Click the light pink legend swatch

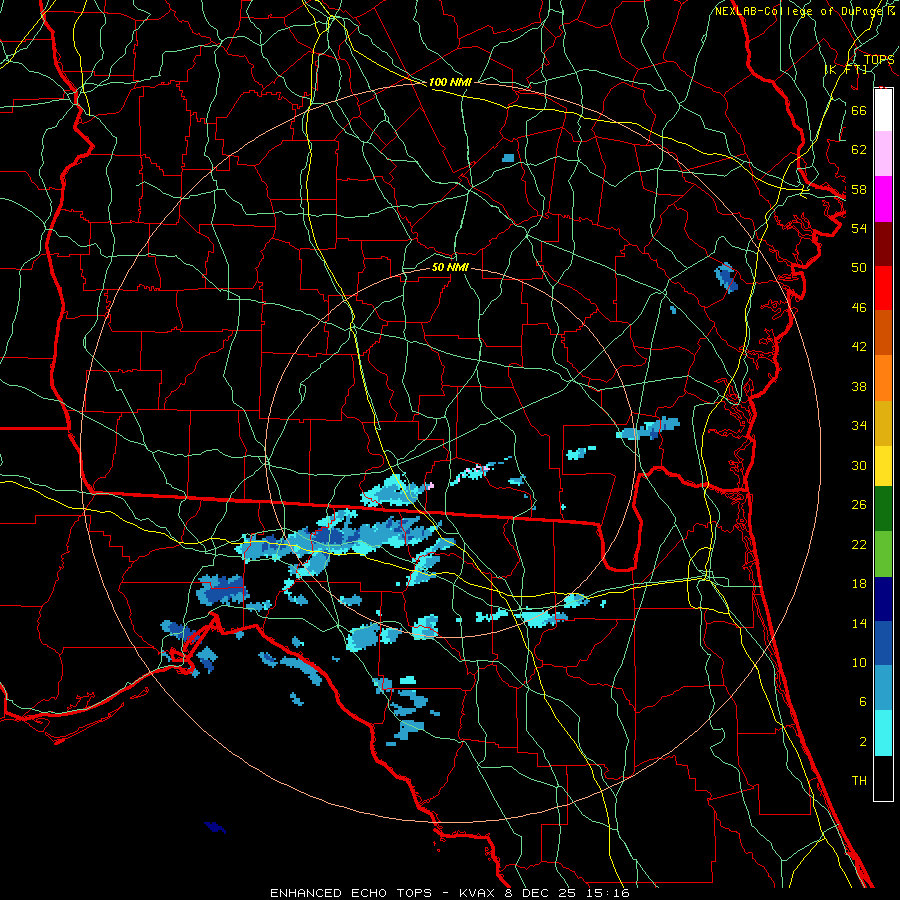pyautogui.click(x=883, y=153)
